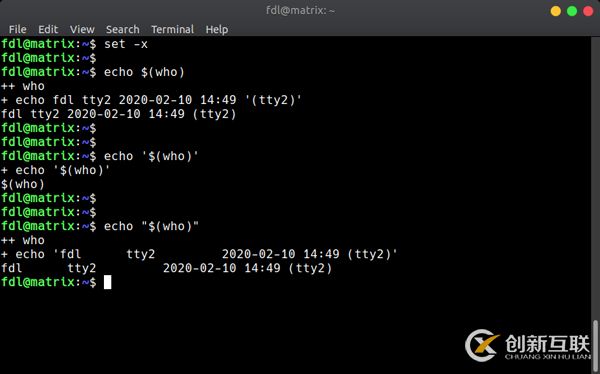Screen dimensions: 600x374
Task: Click the window title fdl@matrix: ~
Action: coord(300,10)
